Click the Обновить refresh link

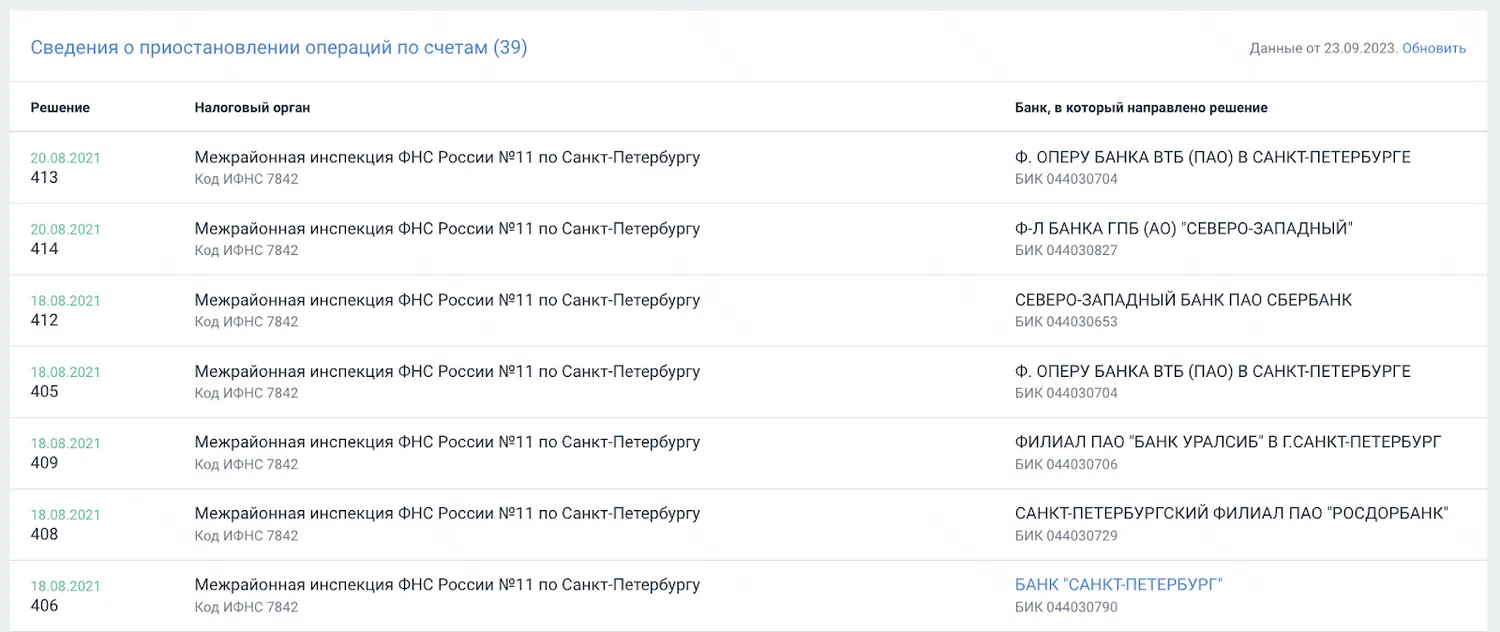(x=1434, y=48)
